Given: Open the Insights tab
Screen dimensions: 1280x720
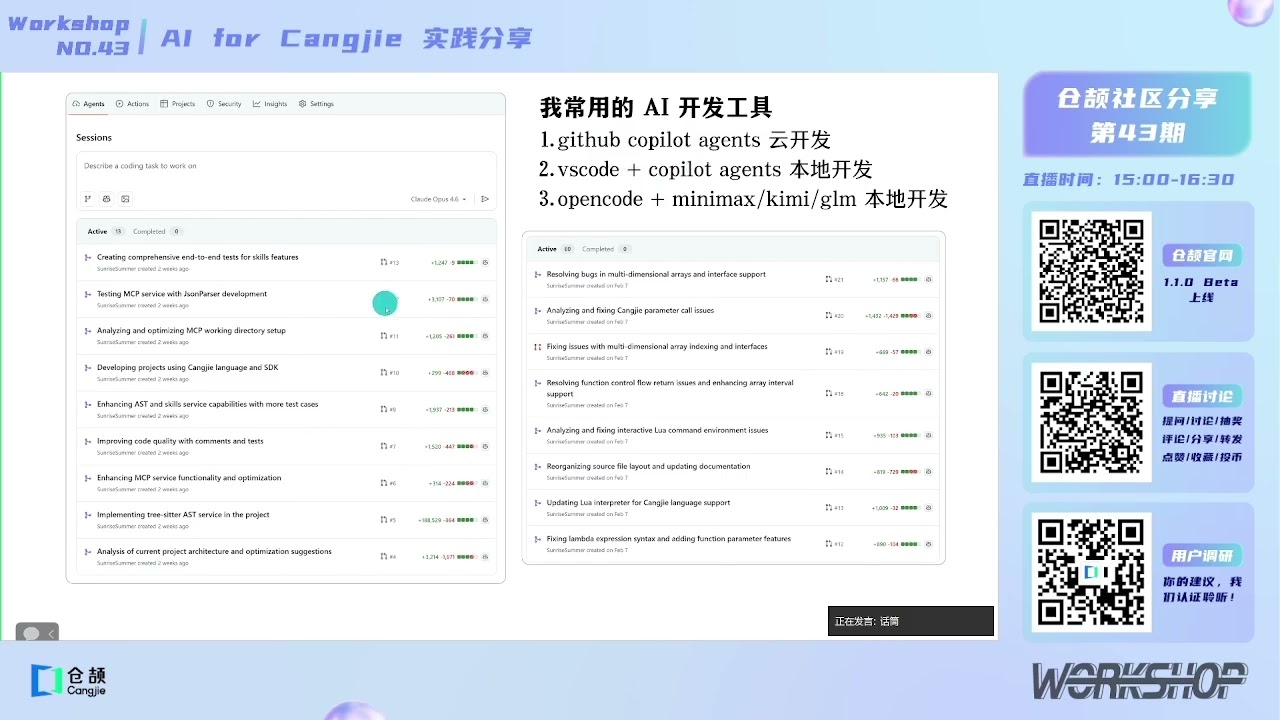Looking at the screenshot, I should pos(270,104).
